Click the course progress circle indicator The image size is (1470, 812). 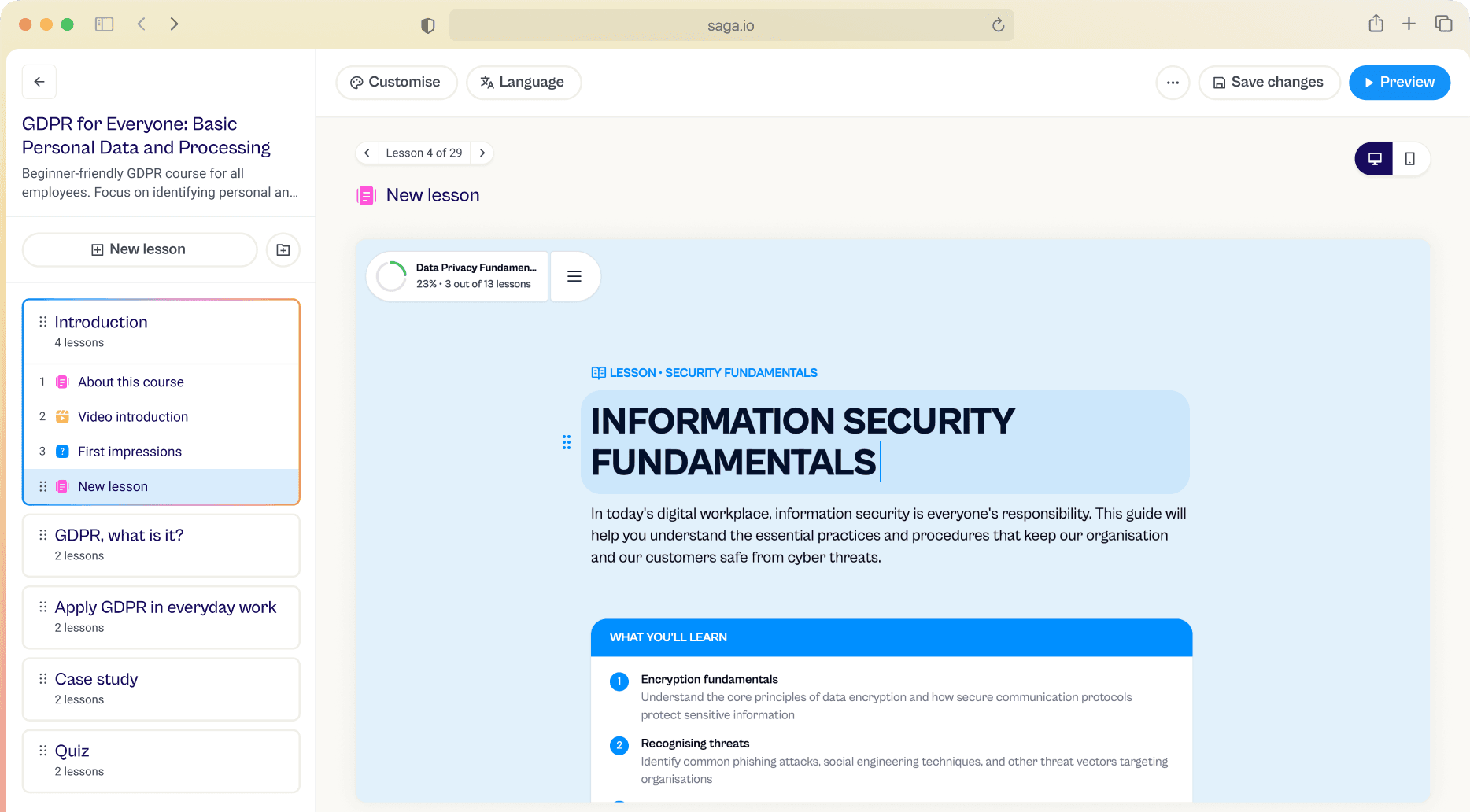tap(391, 276)
